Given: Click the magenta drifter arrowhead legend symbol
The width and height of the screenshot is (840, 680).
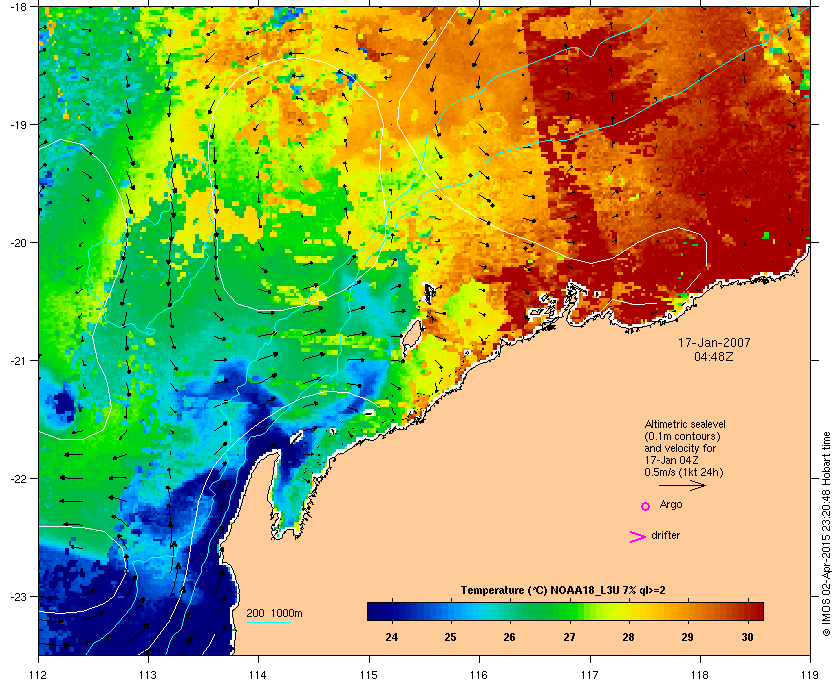Looking at the screenshot, I should pos(638,537).
